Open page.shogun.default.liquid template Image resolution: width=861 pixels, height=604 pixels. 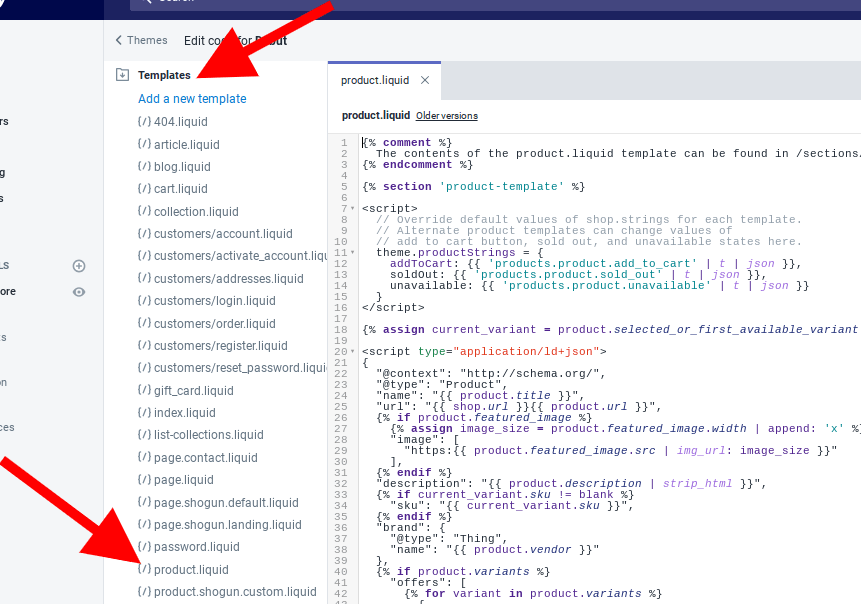pos(218,502)
